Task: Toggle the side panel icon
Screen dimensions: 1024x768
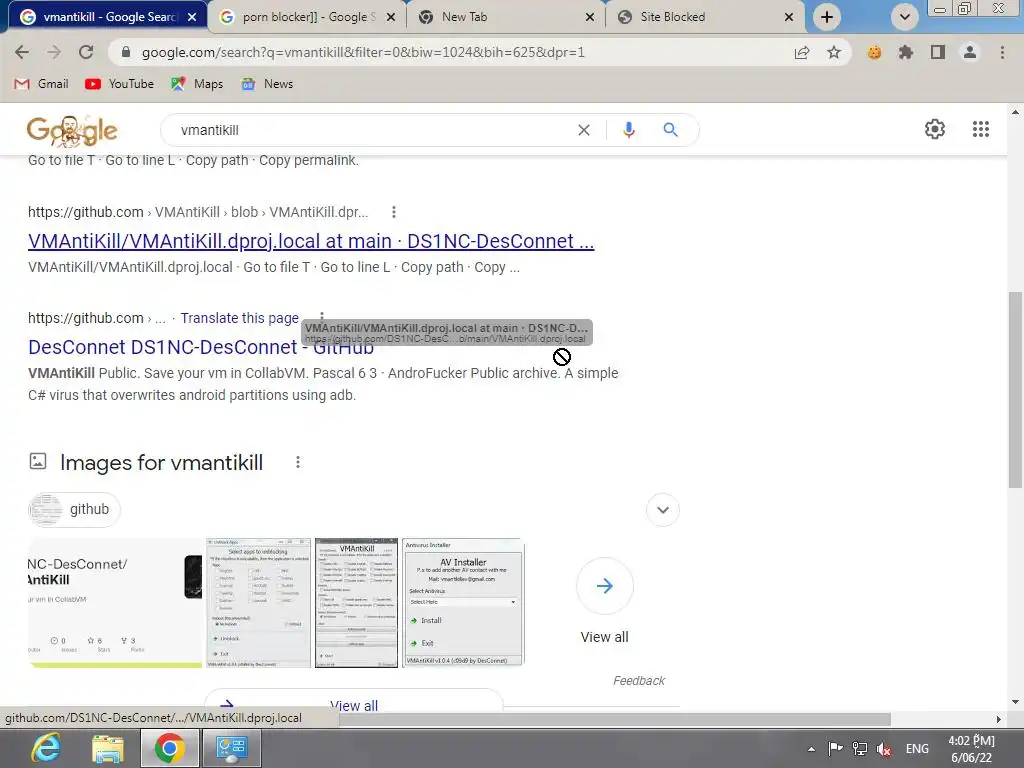Action: 938,52
